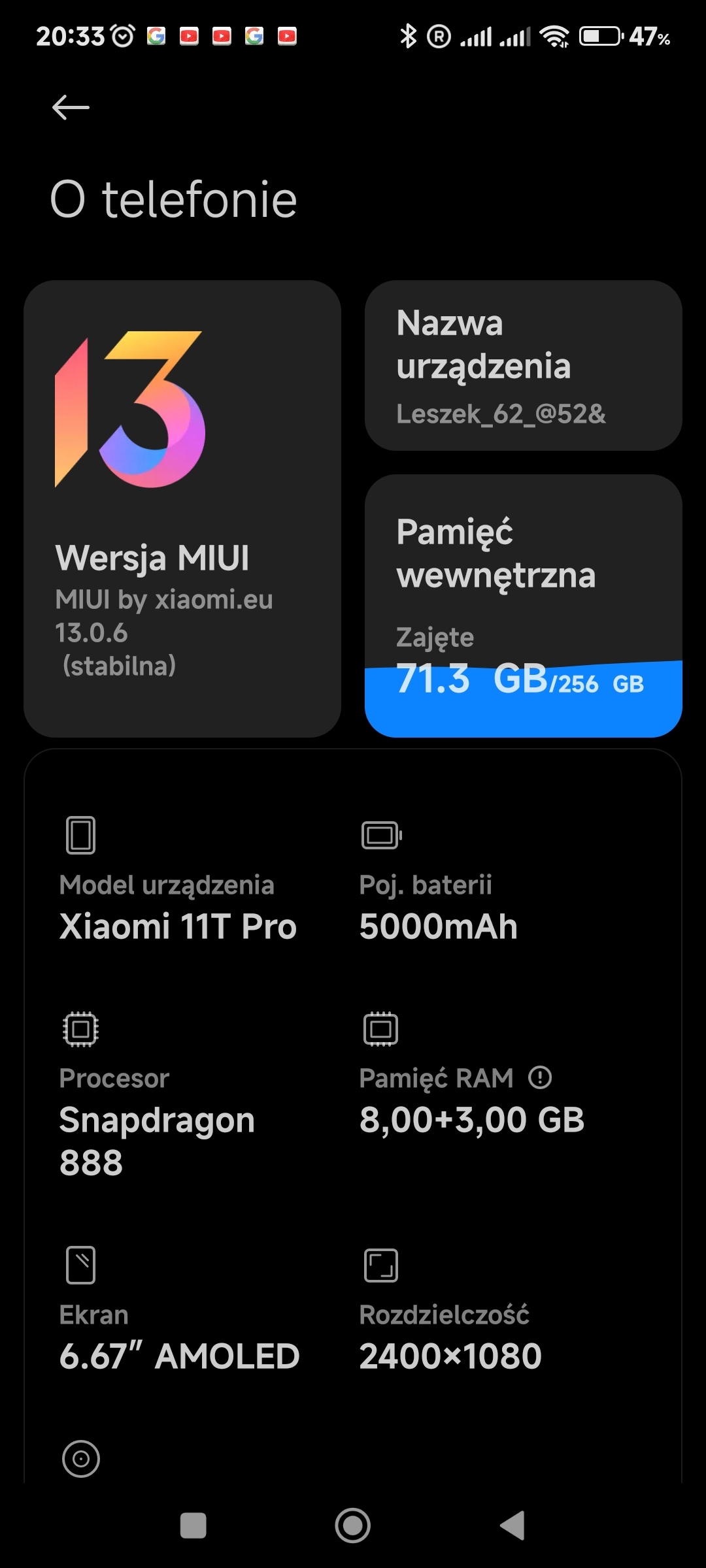Tap the back arrow at top

tap(71, 108)
